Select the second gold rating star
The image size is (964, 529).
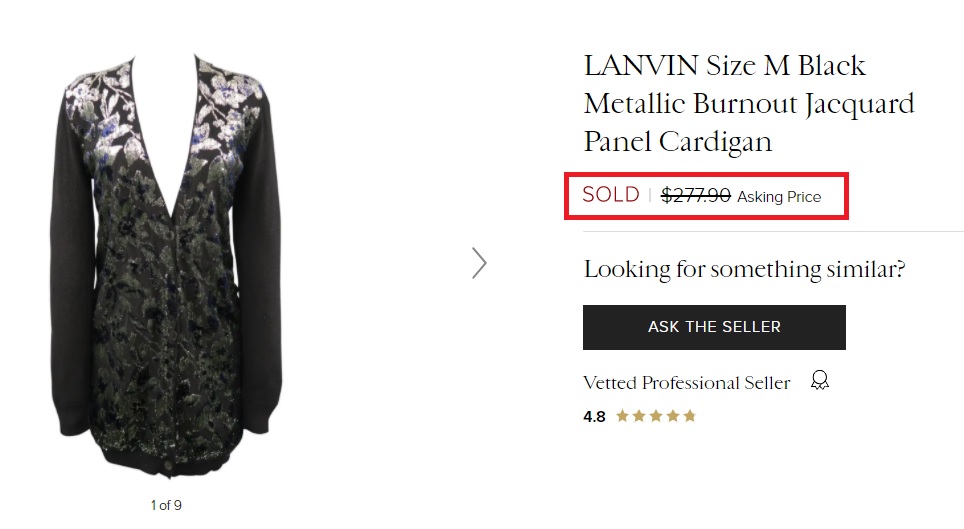coord(639,416)
